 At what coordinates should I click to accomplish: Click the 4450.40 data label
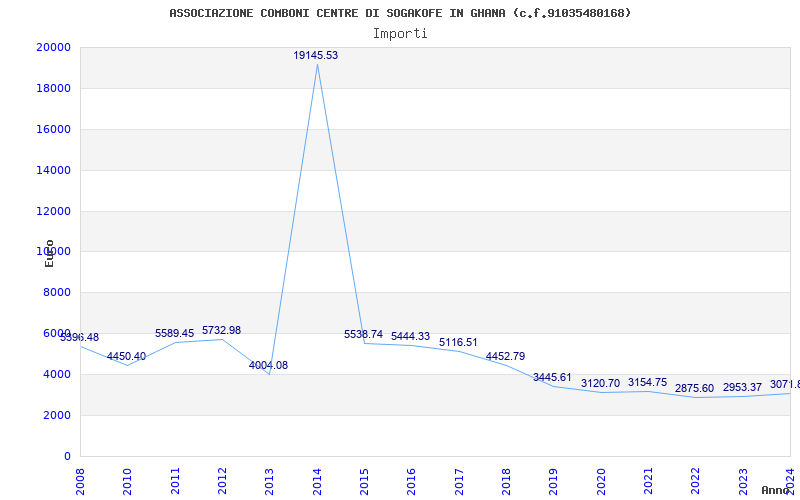126,356
